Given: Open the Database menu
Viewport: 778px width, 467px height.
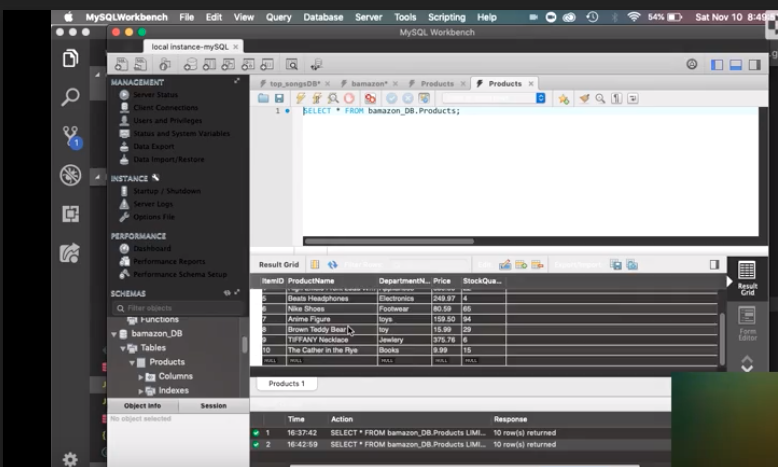Looking at the screenshot, I should 321,17.
